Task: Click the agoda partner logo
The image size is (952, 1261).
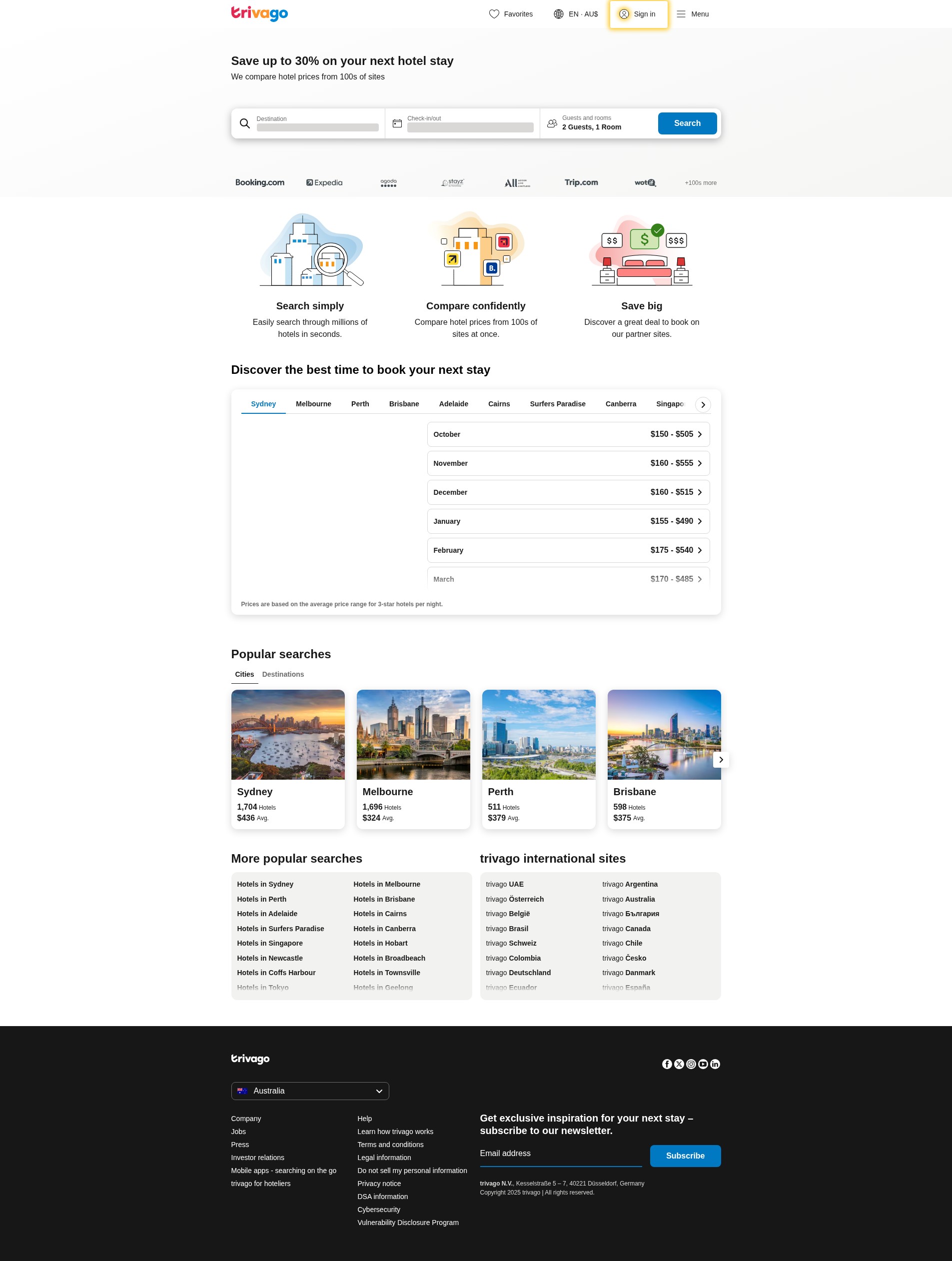Action: 388,182
